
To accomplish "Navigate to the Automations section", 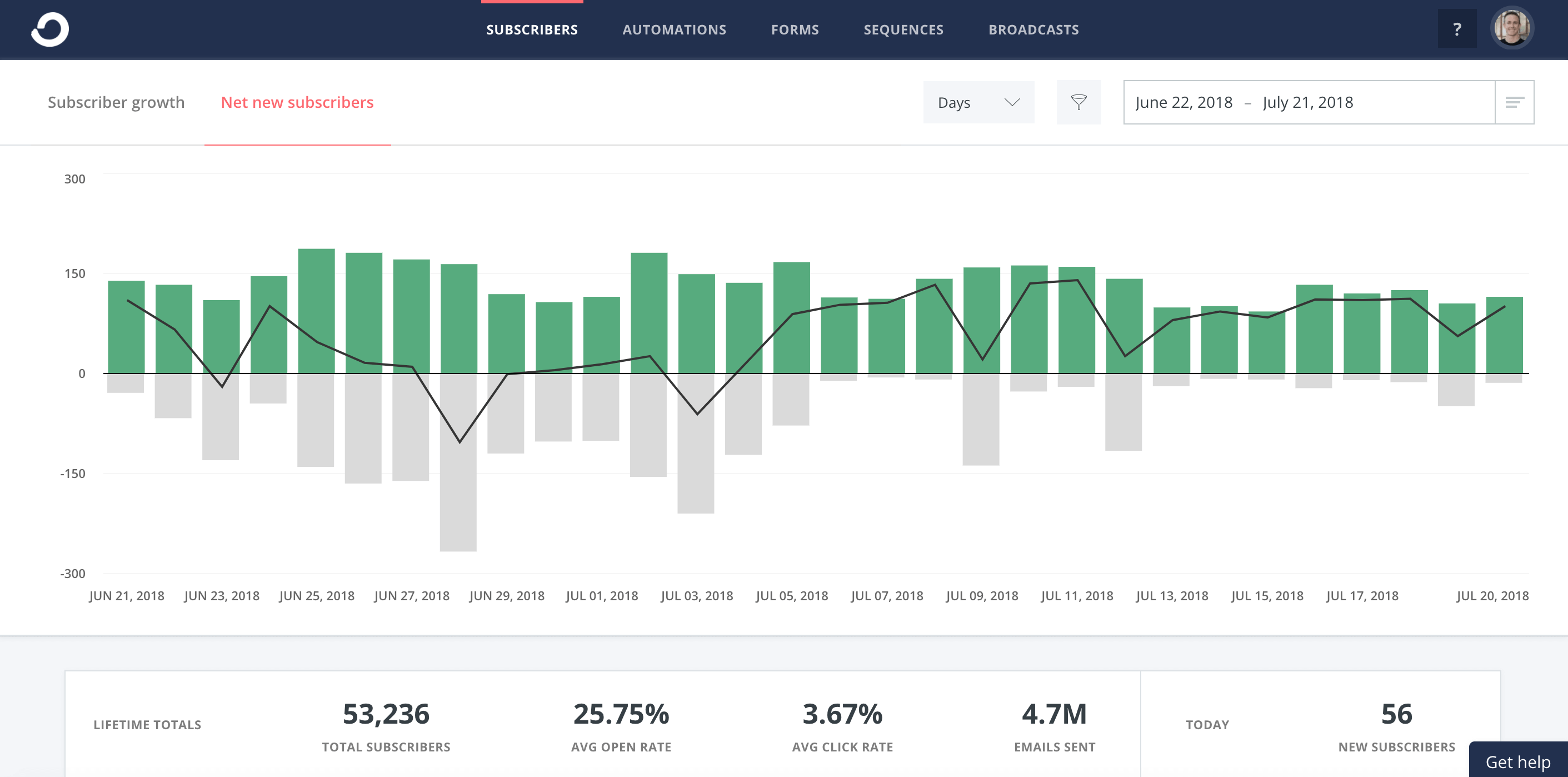I will click(674, 29).
